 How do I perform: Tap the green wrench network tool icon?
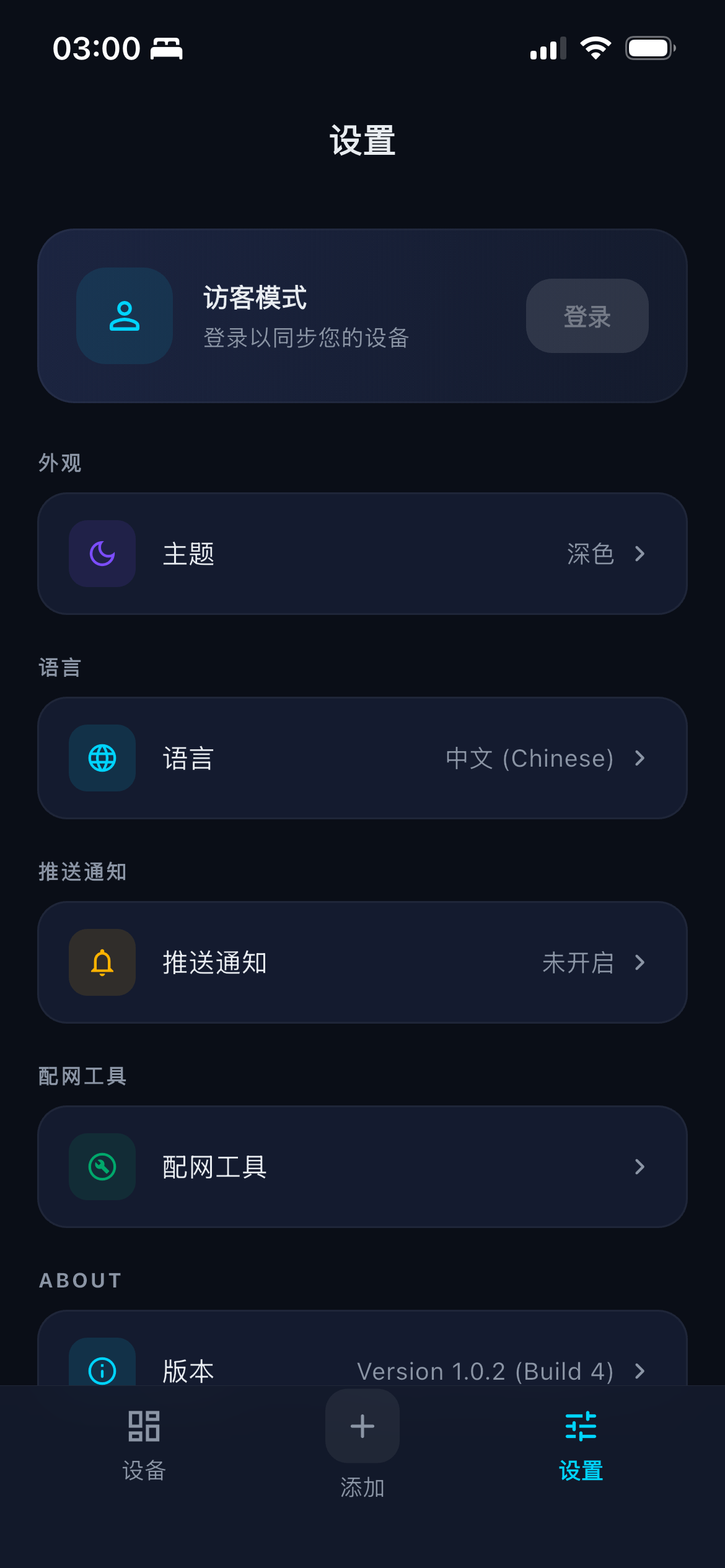pos(102,1167)
